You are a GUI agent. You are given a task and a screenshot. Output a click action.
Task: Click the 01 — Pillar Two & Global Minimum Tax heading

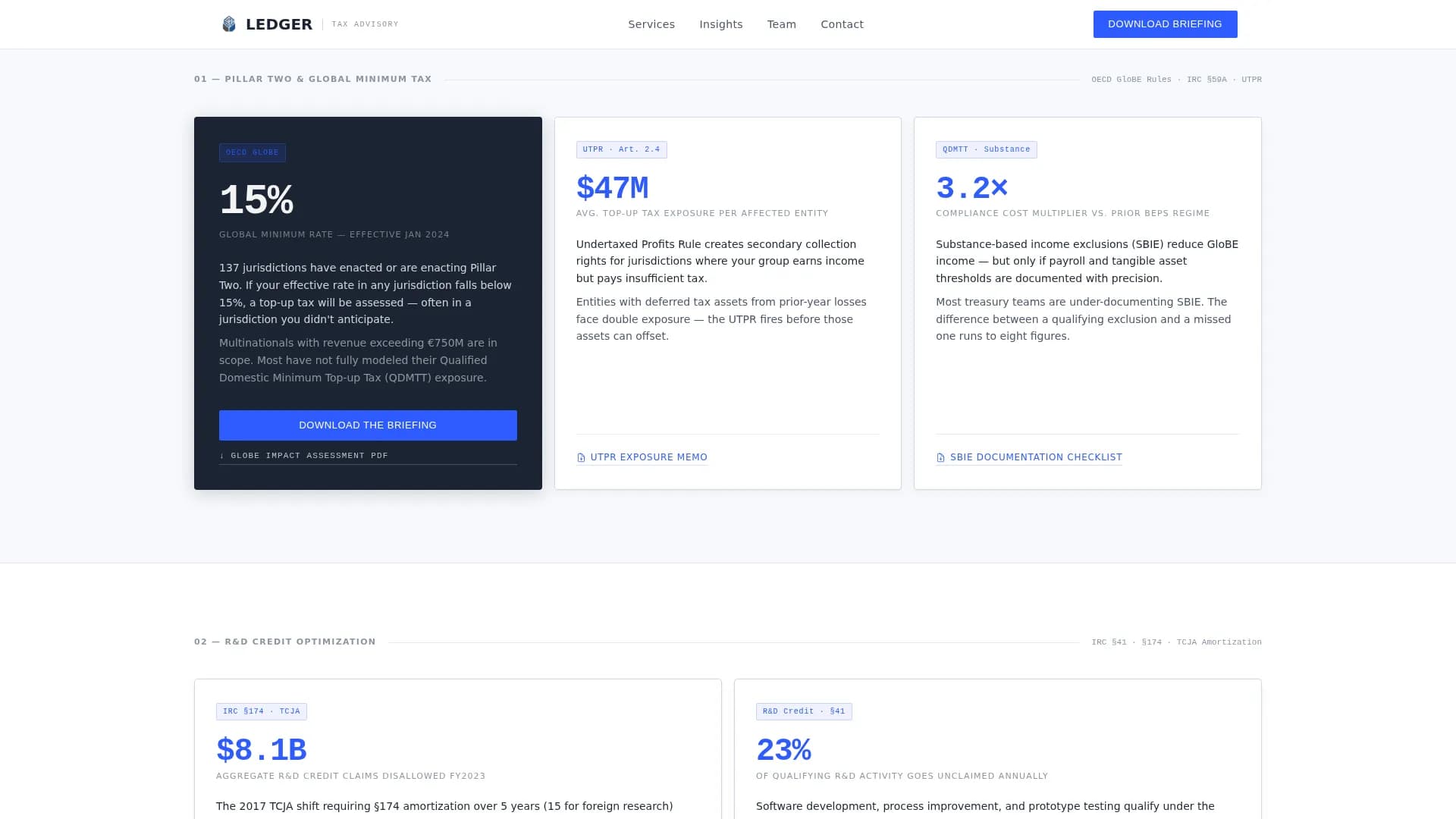pos(312,79)
